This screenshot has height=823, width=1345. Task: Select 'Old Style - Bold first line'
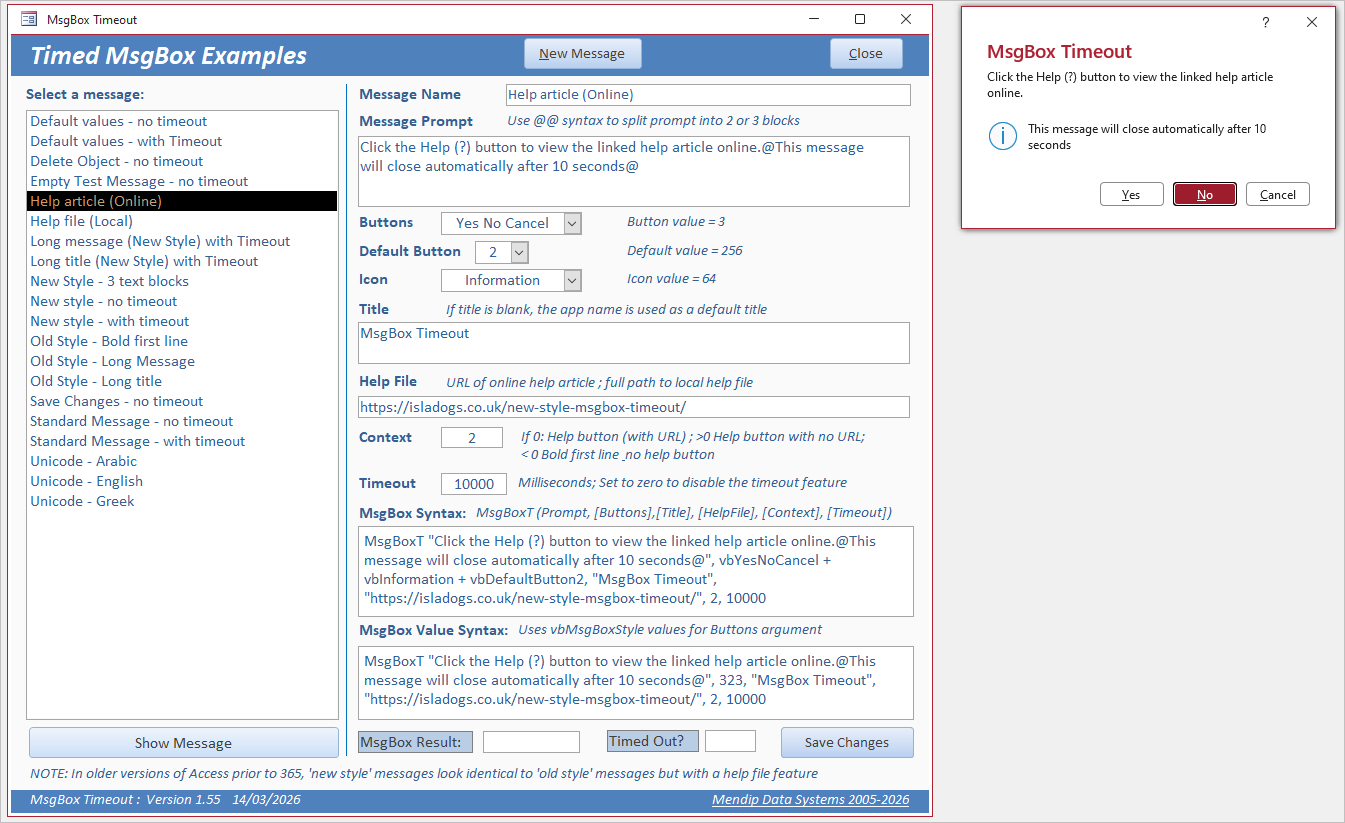click(x=182, y=341)
